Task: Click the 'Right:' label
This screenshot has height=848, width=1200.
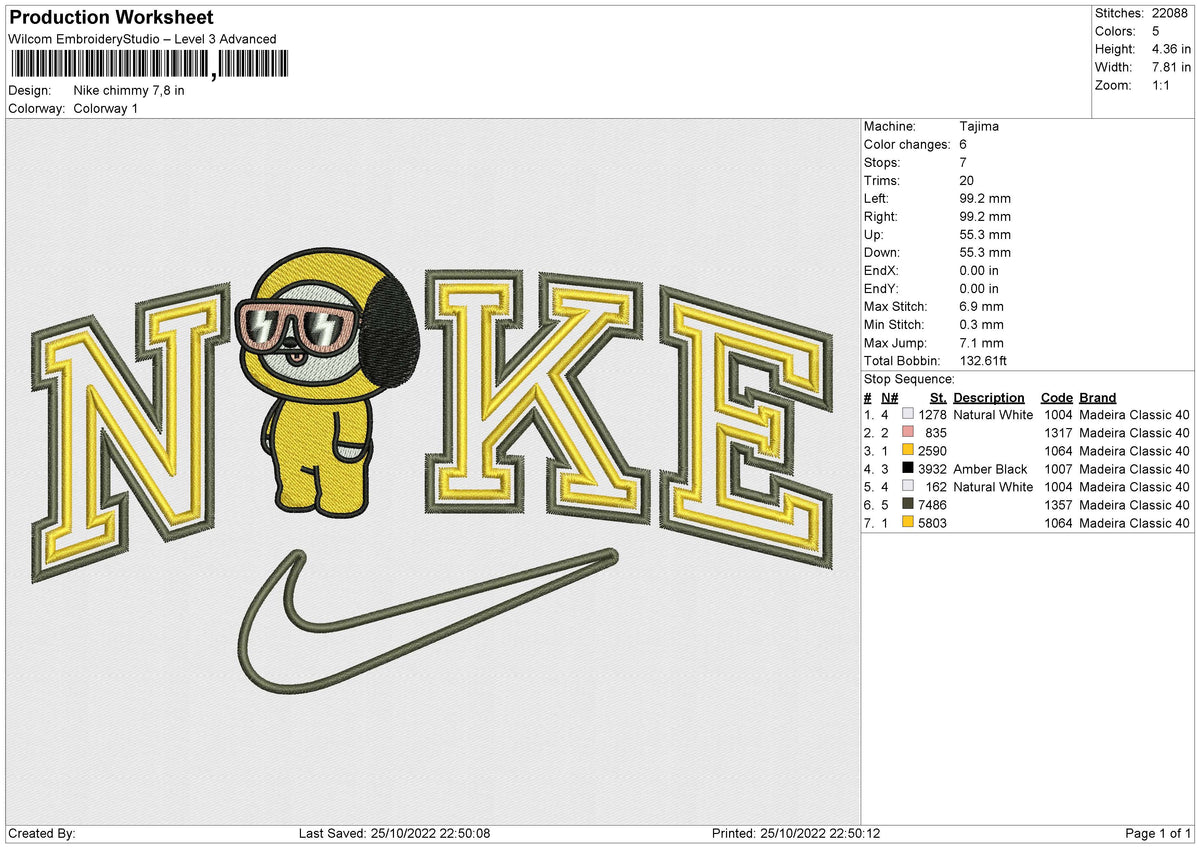Action: click(881, 216)
